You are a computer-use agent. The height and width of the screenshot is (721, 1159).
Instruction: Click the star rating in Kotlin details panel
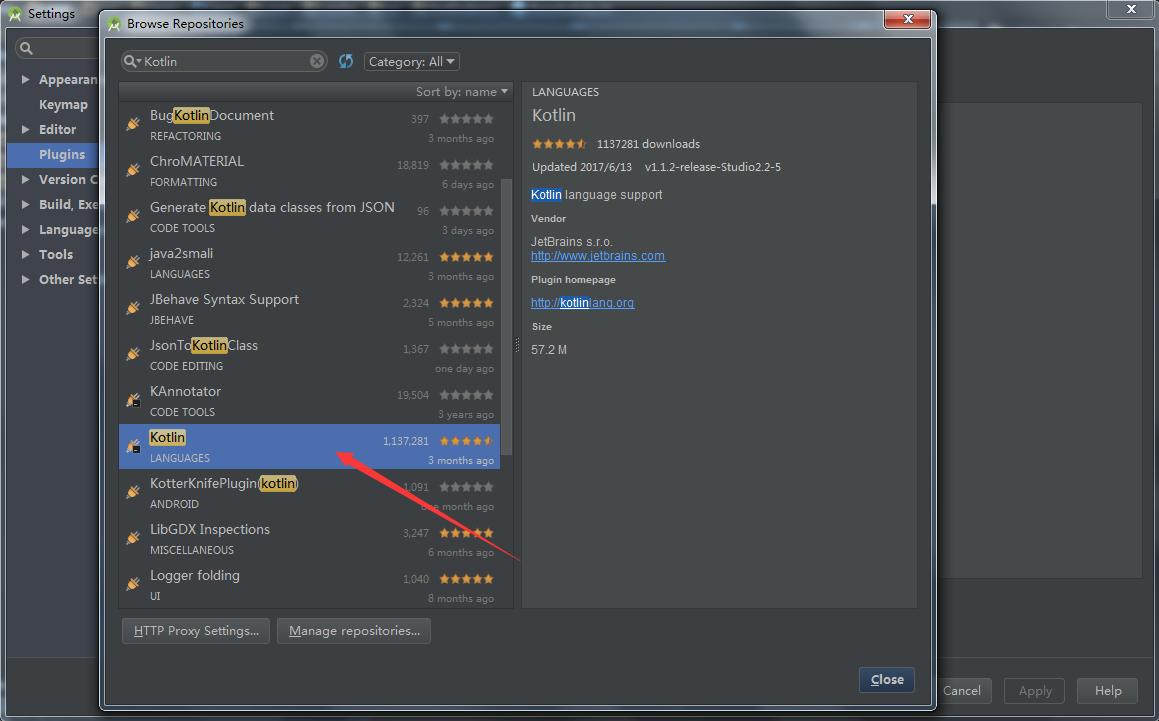559,144
